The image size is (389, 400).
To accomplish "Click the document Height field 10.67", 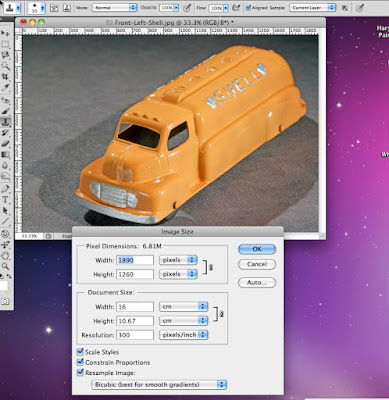I will tap(135, 321).
